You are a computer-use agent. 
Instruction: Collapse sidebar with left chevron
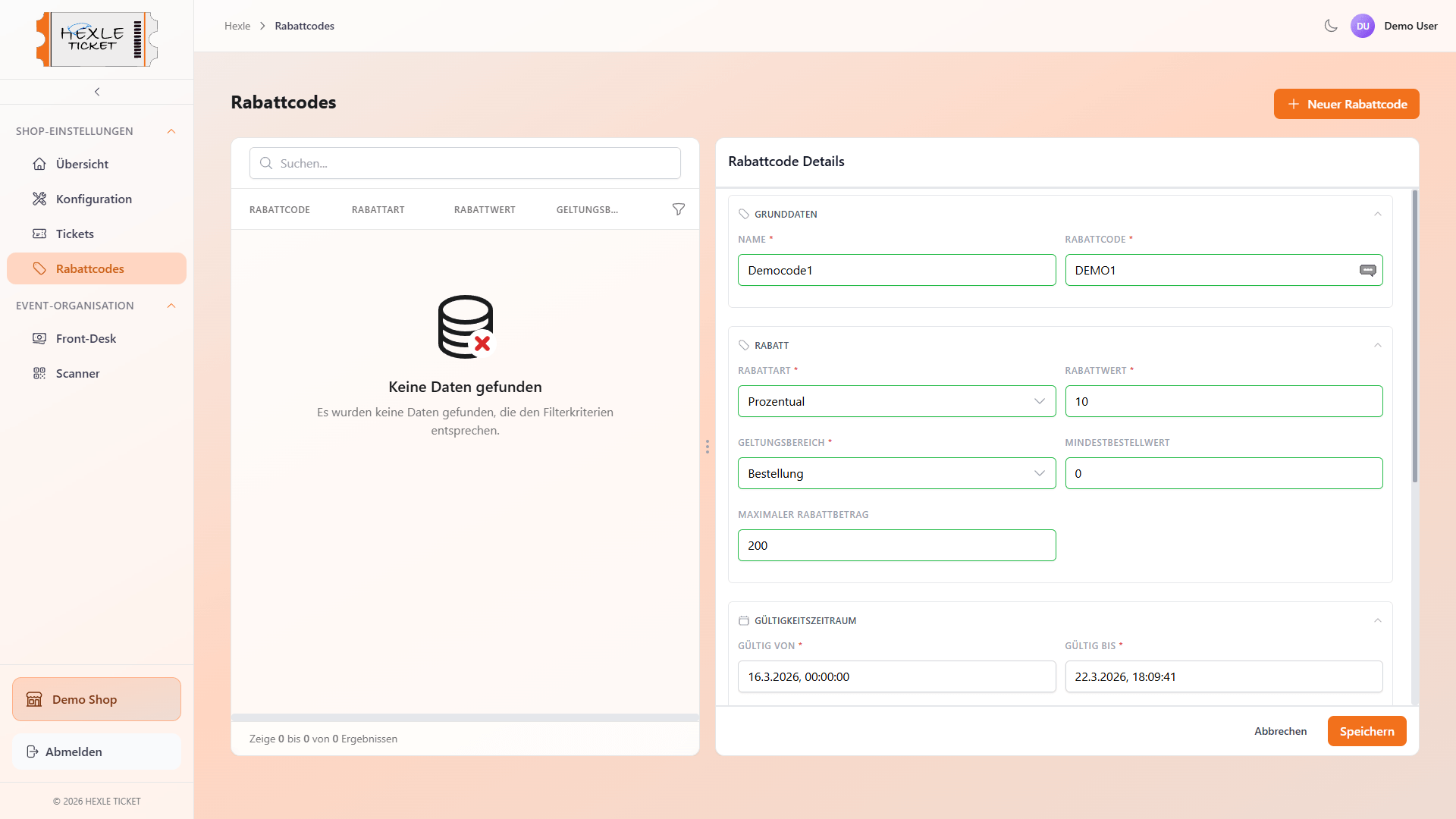tap(97, 92)
